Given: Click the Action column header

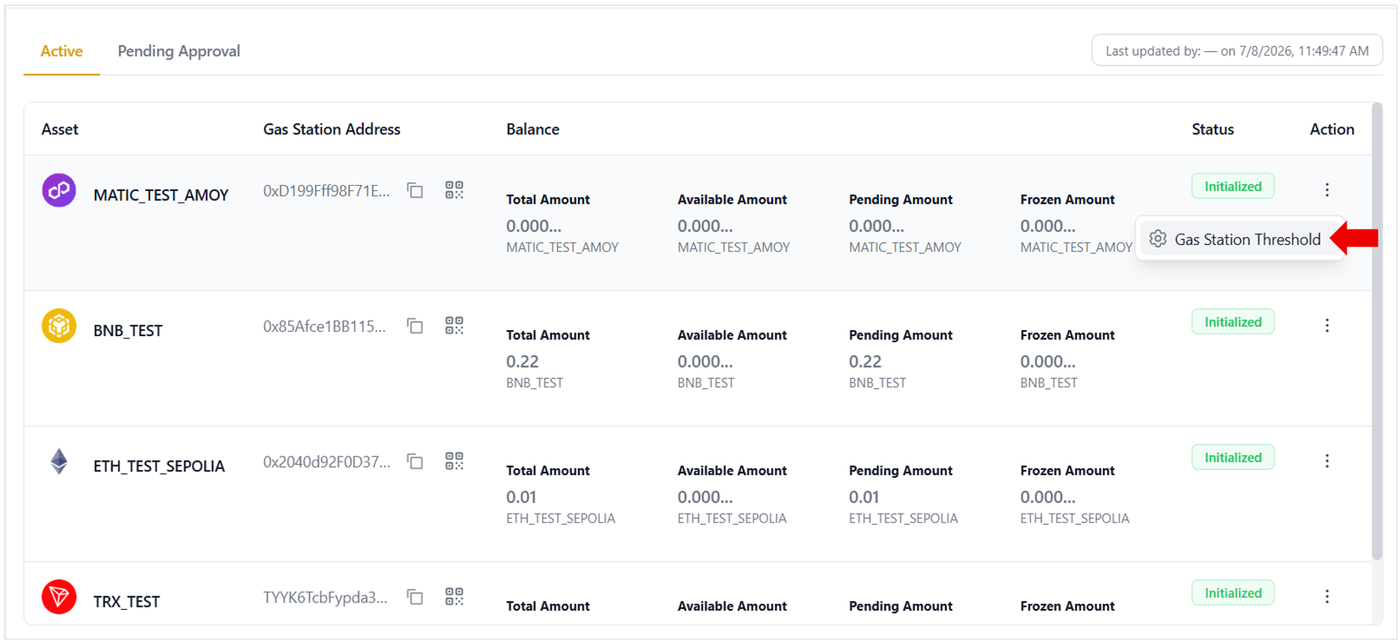Looking at the screenshot, I should point(1332,129).
